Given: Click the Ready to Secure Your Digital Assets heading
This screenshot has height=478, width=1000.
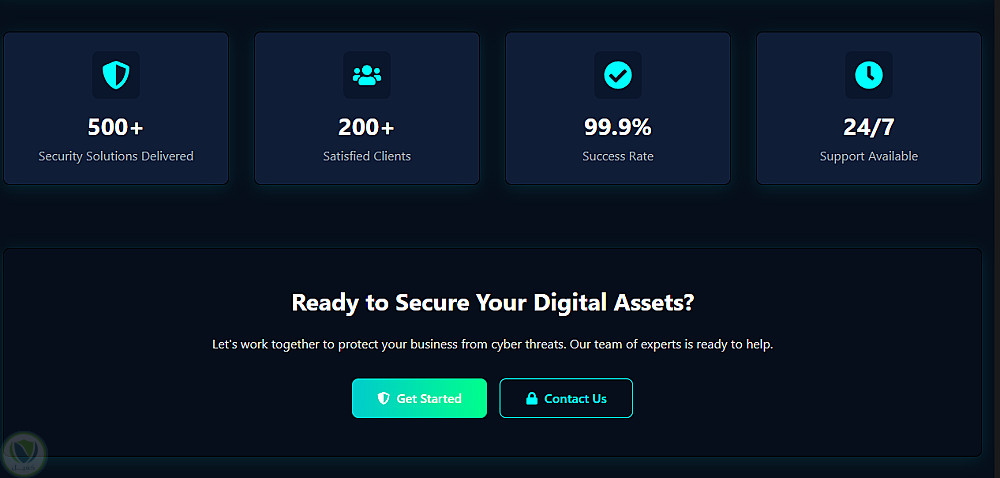Looking at the screenshot, I should 492,302.
